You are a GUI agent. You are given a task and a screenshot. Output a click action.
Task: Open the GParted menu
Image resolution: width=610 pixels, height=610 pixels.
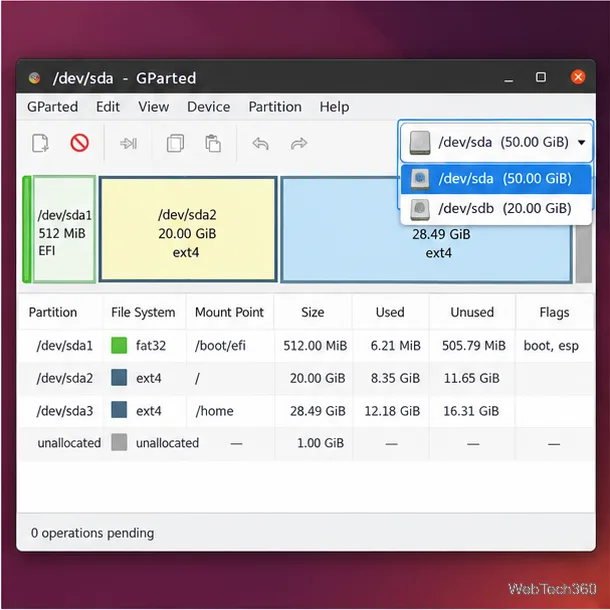pos(53,107)
